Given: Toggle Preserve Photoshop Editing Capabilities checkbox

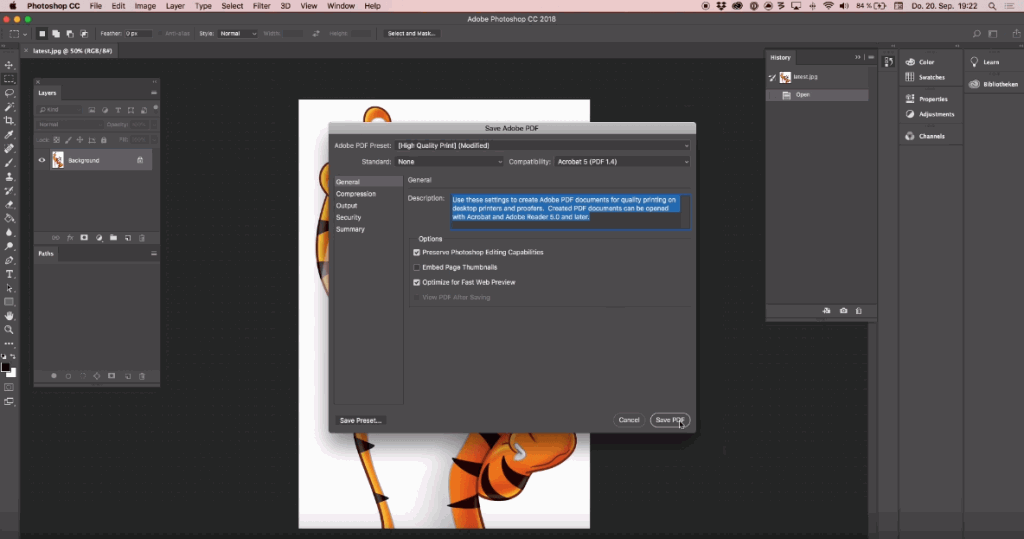Looking at the screenshot, I should (417, 252).
